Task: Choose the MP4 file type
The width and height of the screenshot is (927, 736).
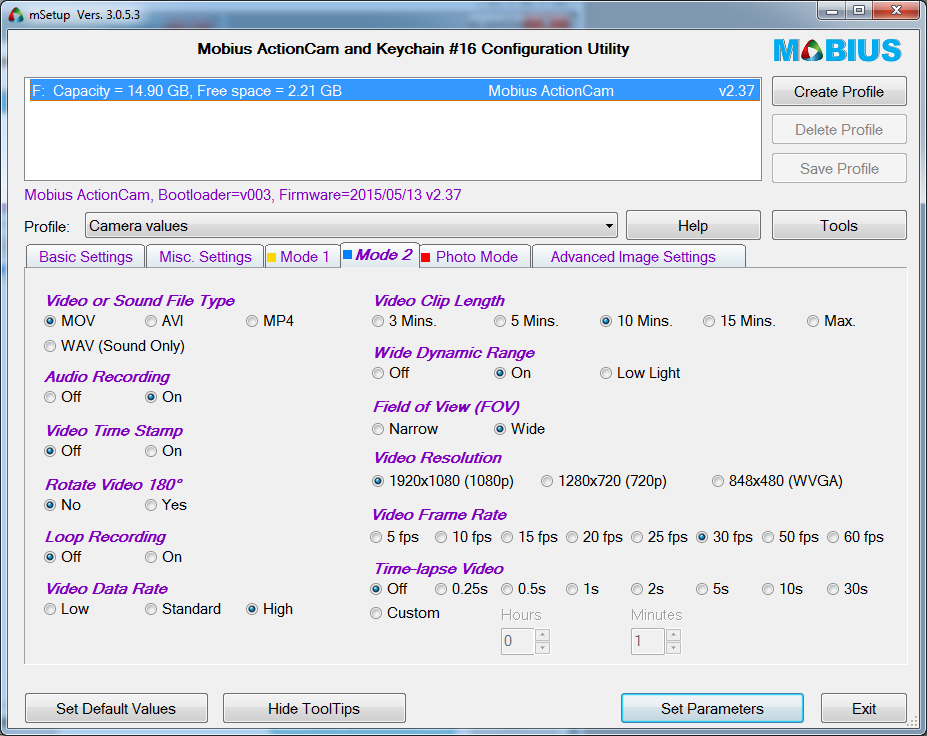Action: point(270,321)
